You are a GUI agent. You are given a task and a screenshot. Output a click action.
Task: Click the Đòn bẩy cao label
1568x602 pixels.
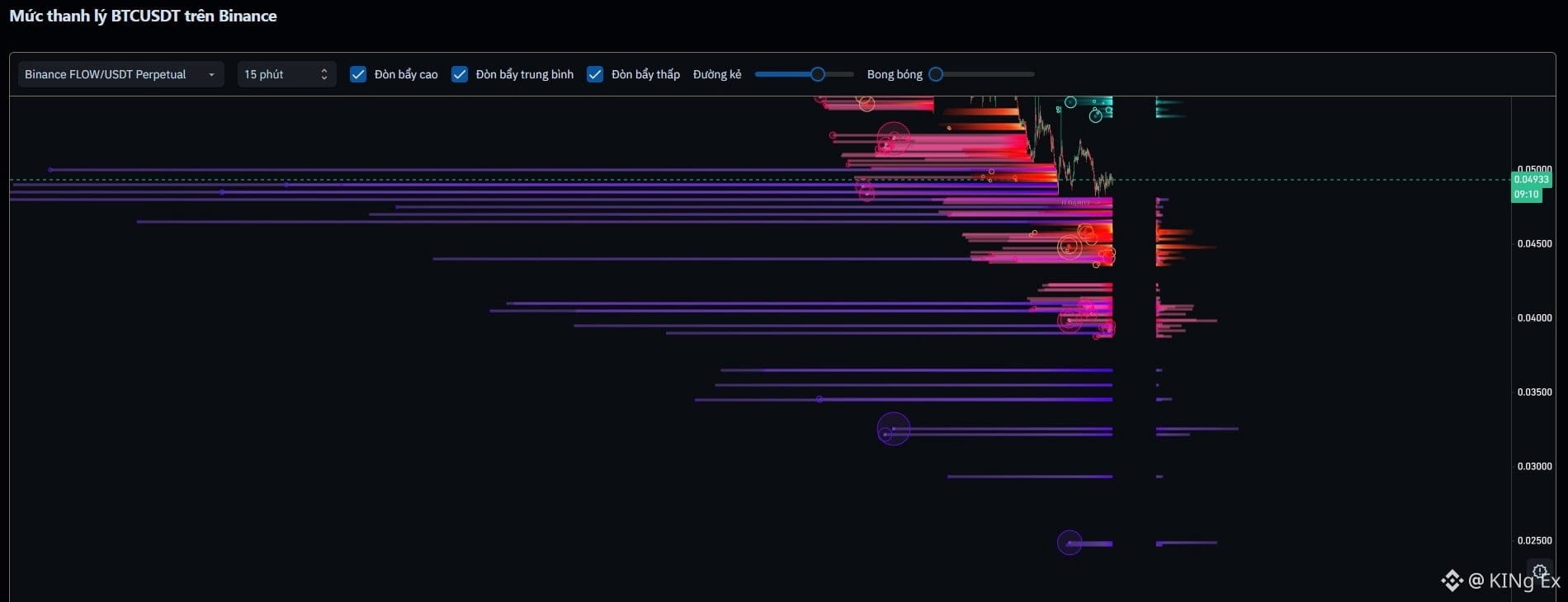coord(406,74)
